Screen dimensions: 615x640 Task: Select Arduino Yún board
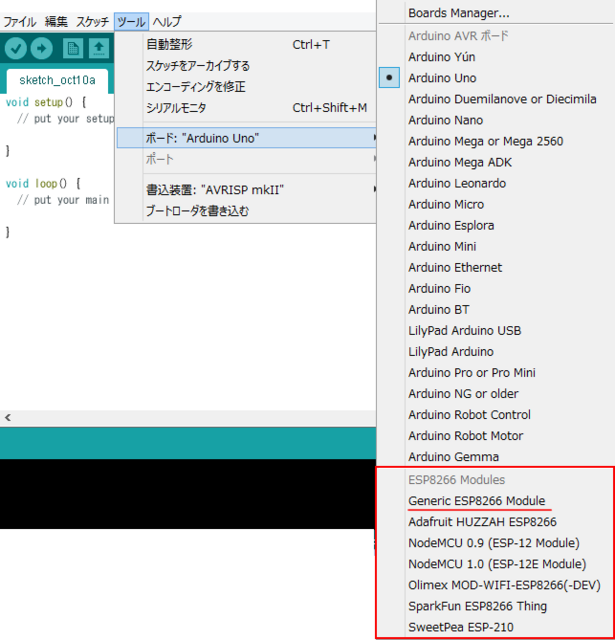(x=496, y=57)
